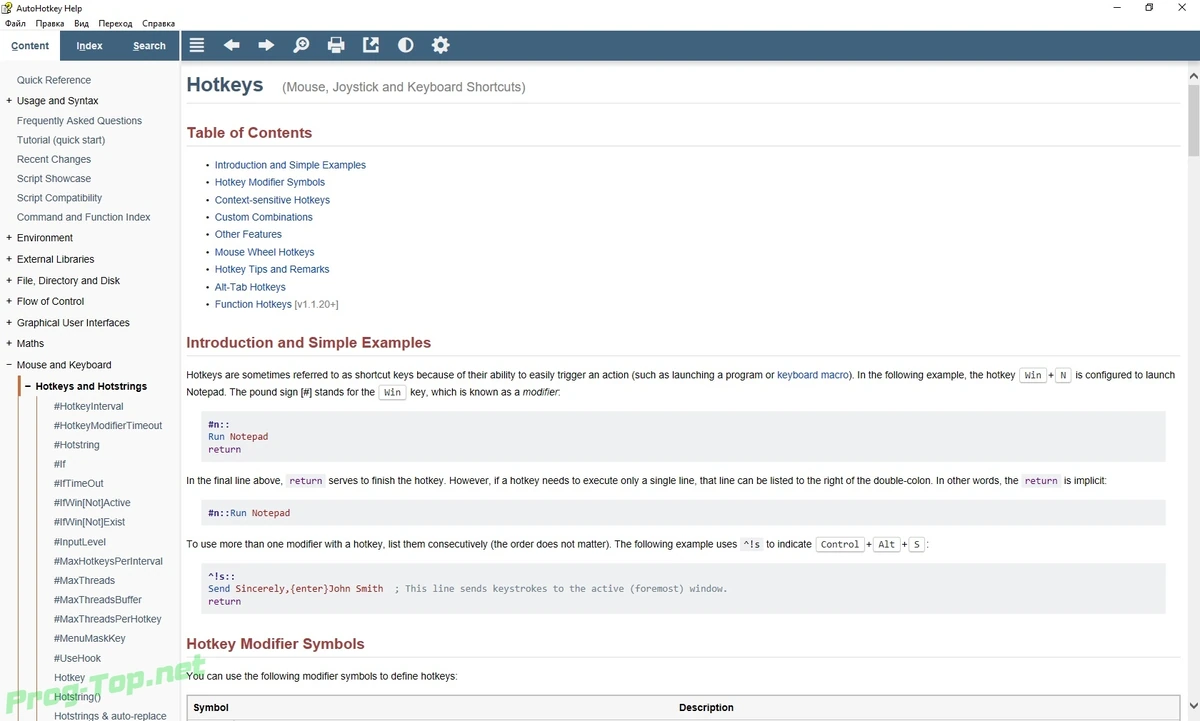Image resolution: width=1200 pixels, height=721 pixels.
Task: Open the Справка menu
Action: [x=158, y=23]
